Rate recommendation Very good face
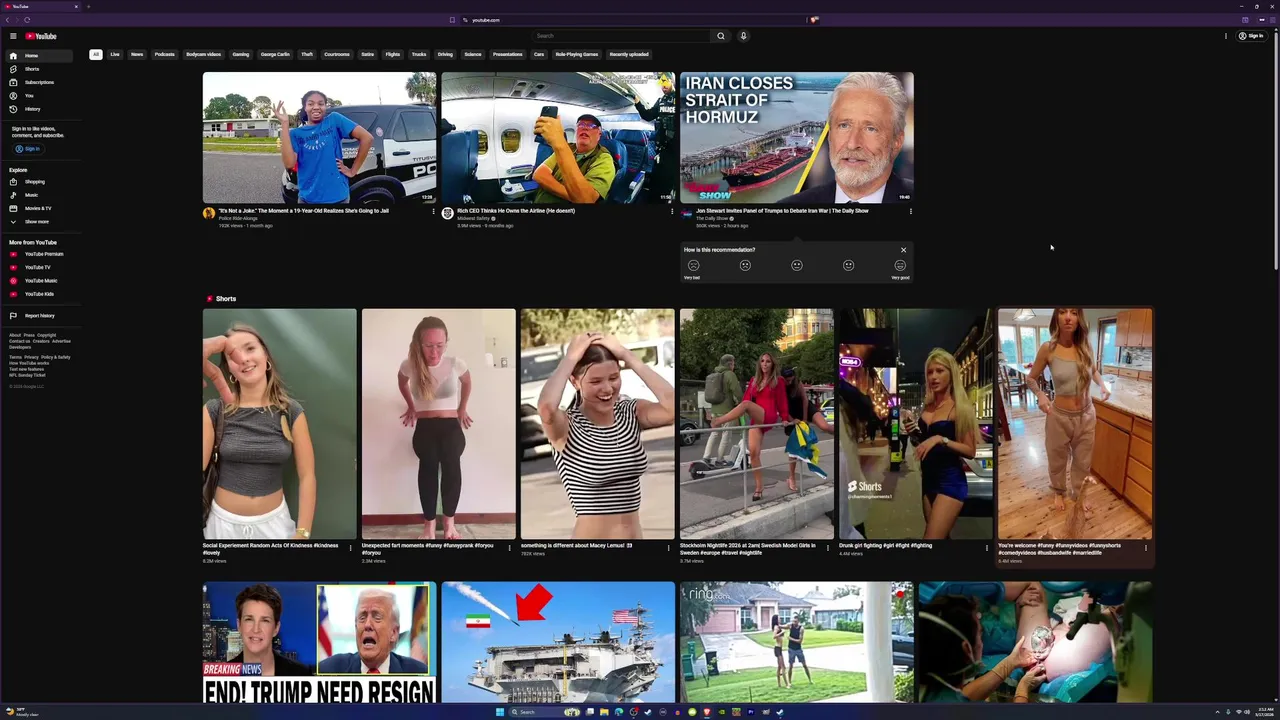1280x720 pixels. click(x=900, y=266)
